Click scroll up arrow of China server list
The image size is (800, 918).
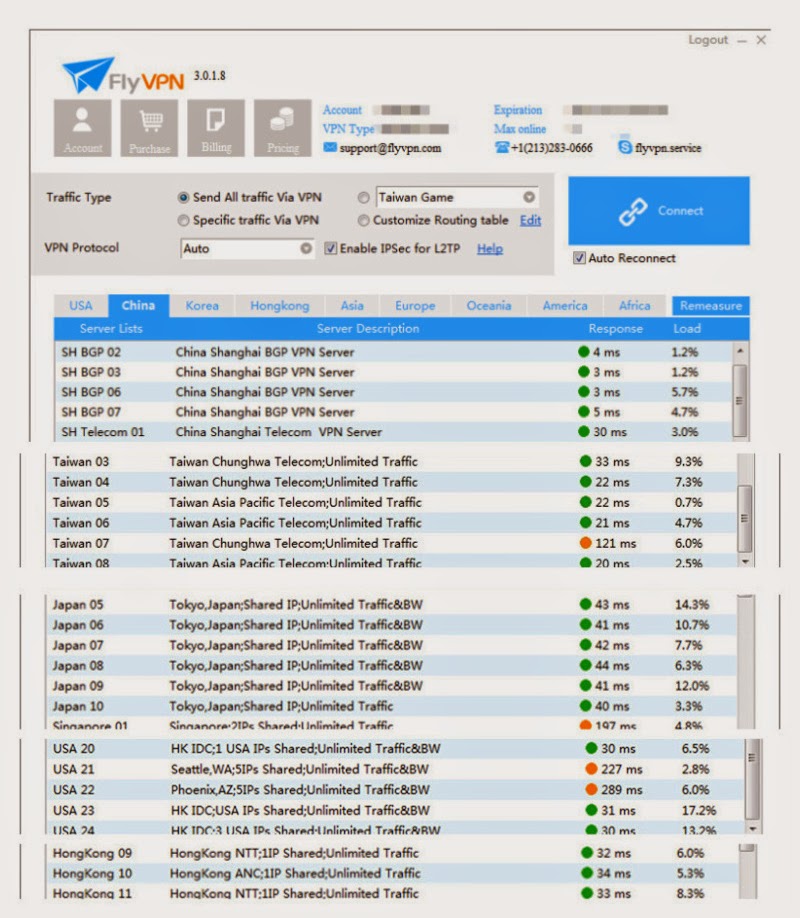click(740, 351)
